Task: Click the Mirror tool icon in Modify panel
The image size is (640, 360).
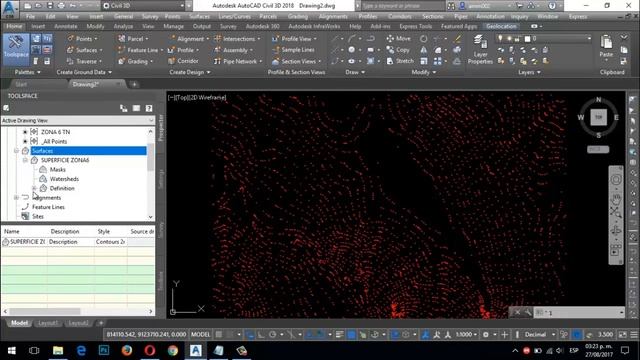Action: click(424, 50)
